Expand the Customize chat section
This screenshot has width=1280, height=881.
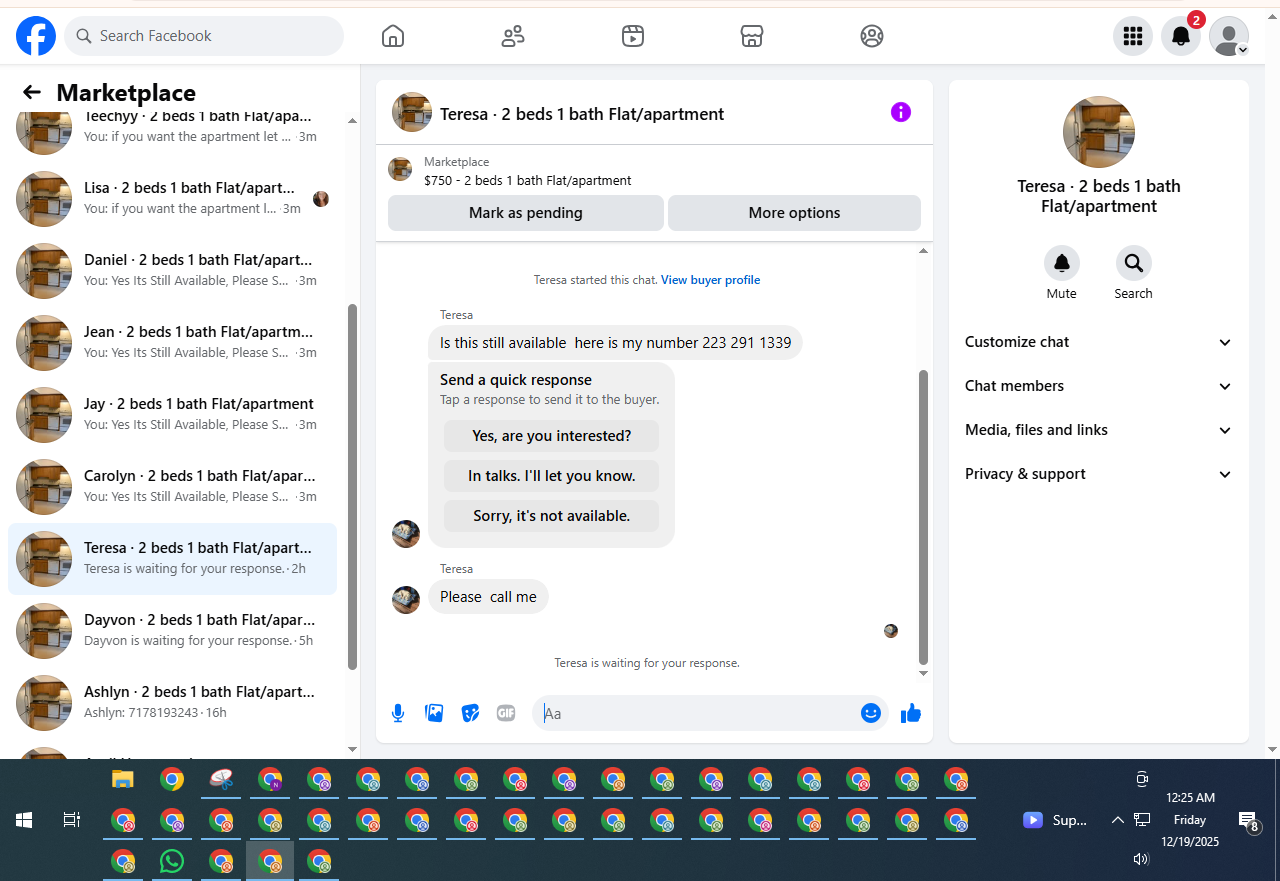(x=1099, y=342)
